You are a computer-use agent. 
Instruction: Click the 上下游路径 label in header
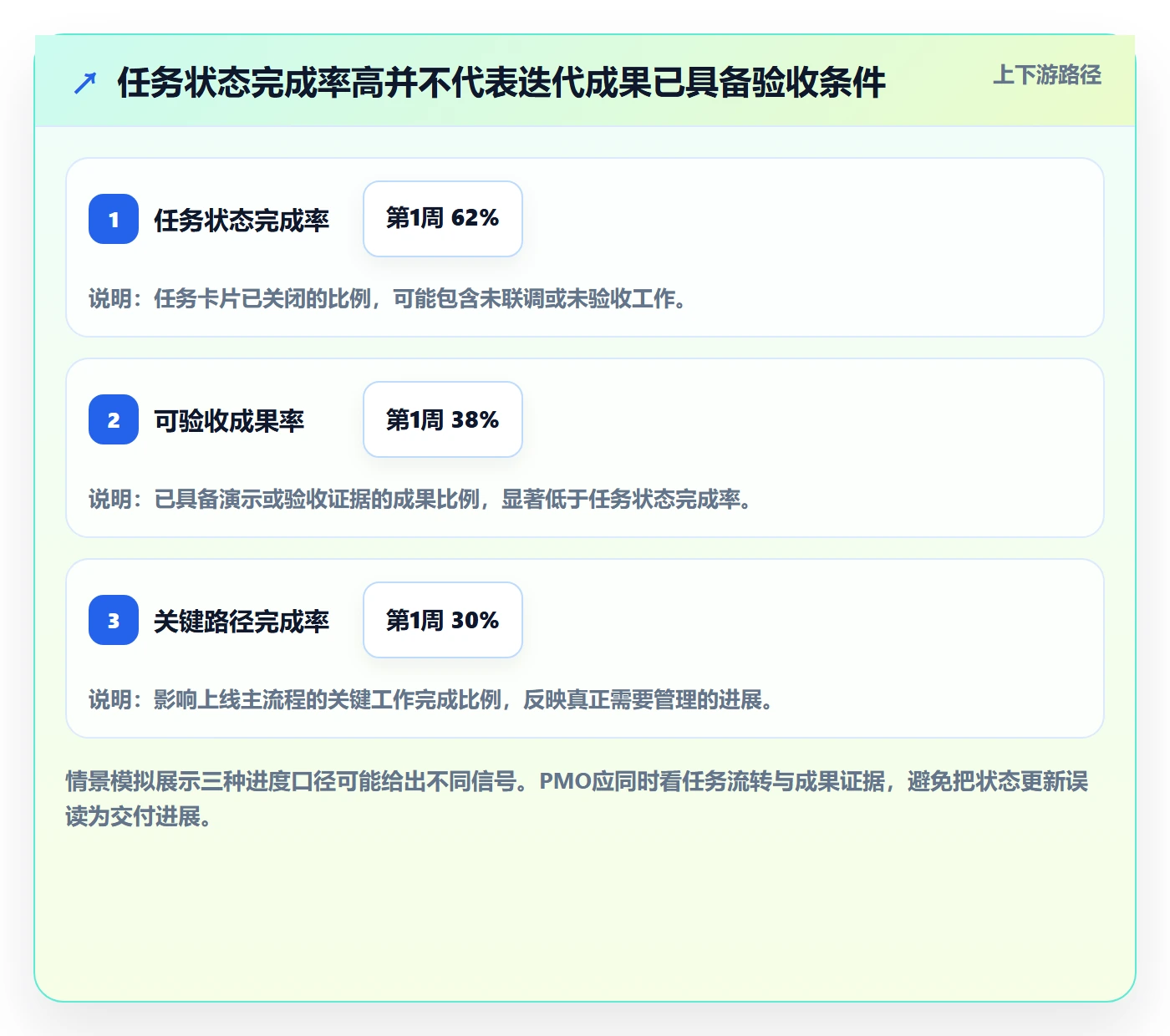1047,75
